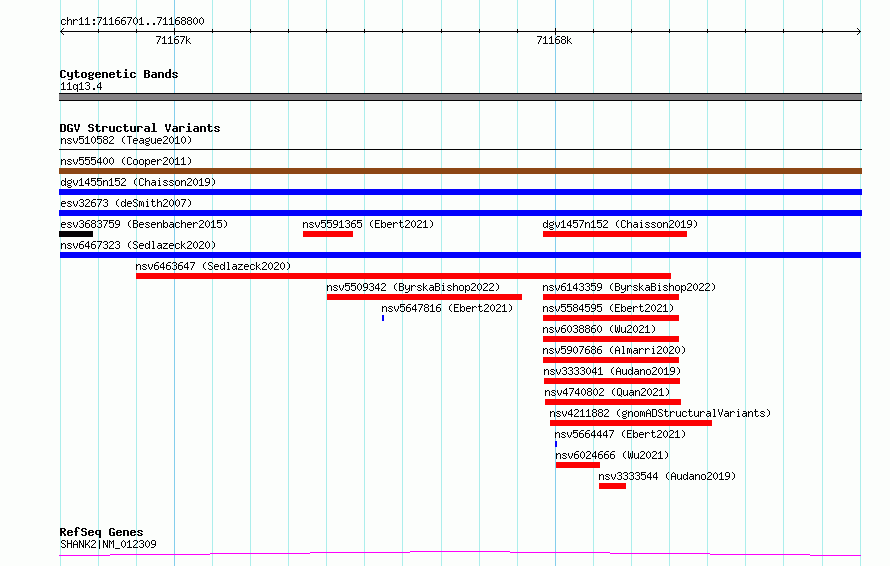
Task: Open nsv4211882 (gnomADStructuralVariants) label
Action: tap(660, 413)
